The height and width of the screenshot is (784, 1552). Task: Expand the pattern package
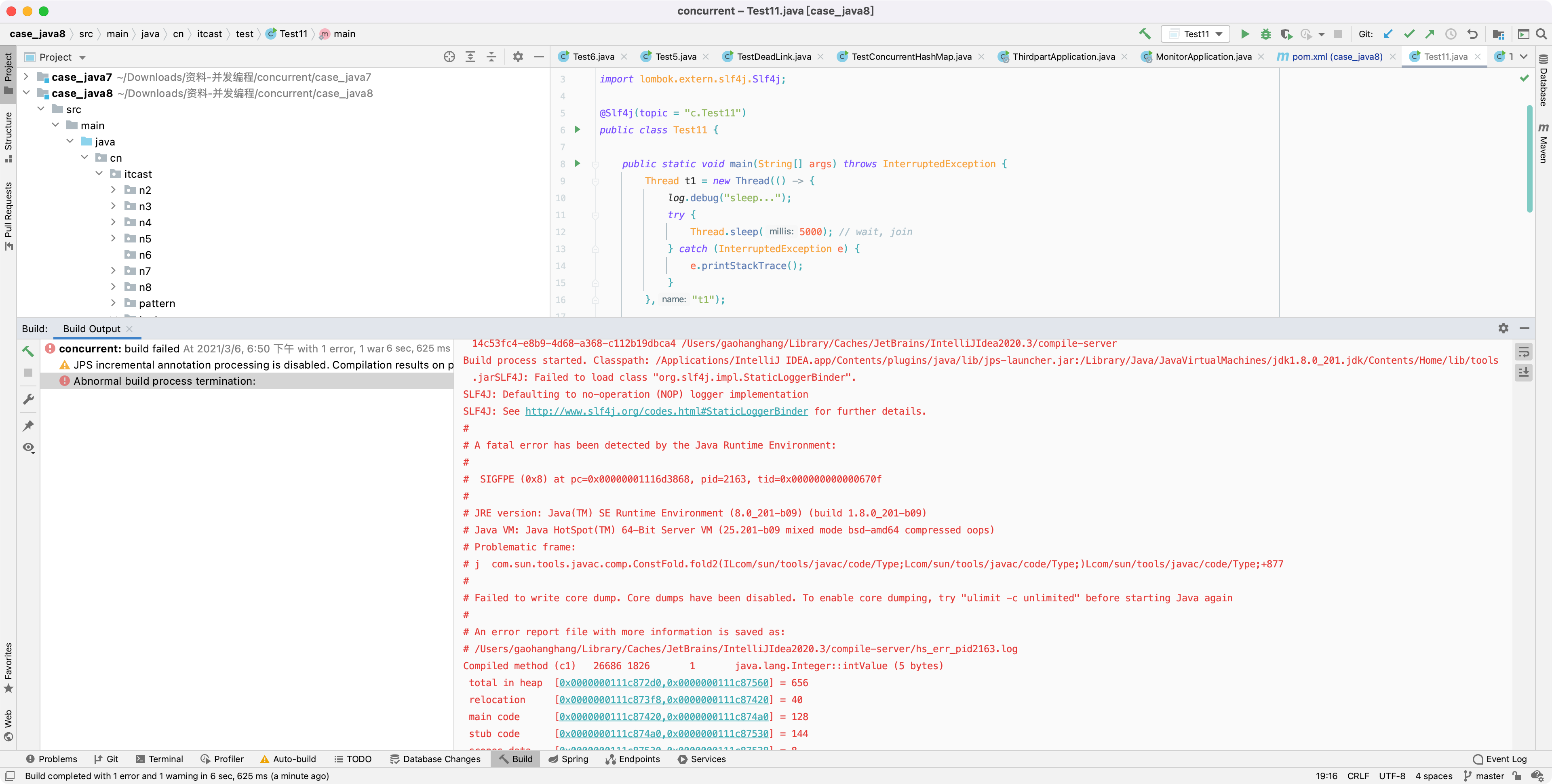coord(113,303)
